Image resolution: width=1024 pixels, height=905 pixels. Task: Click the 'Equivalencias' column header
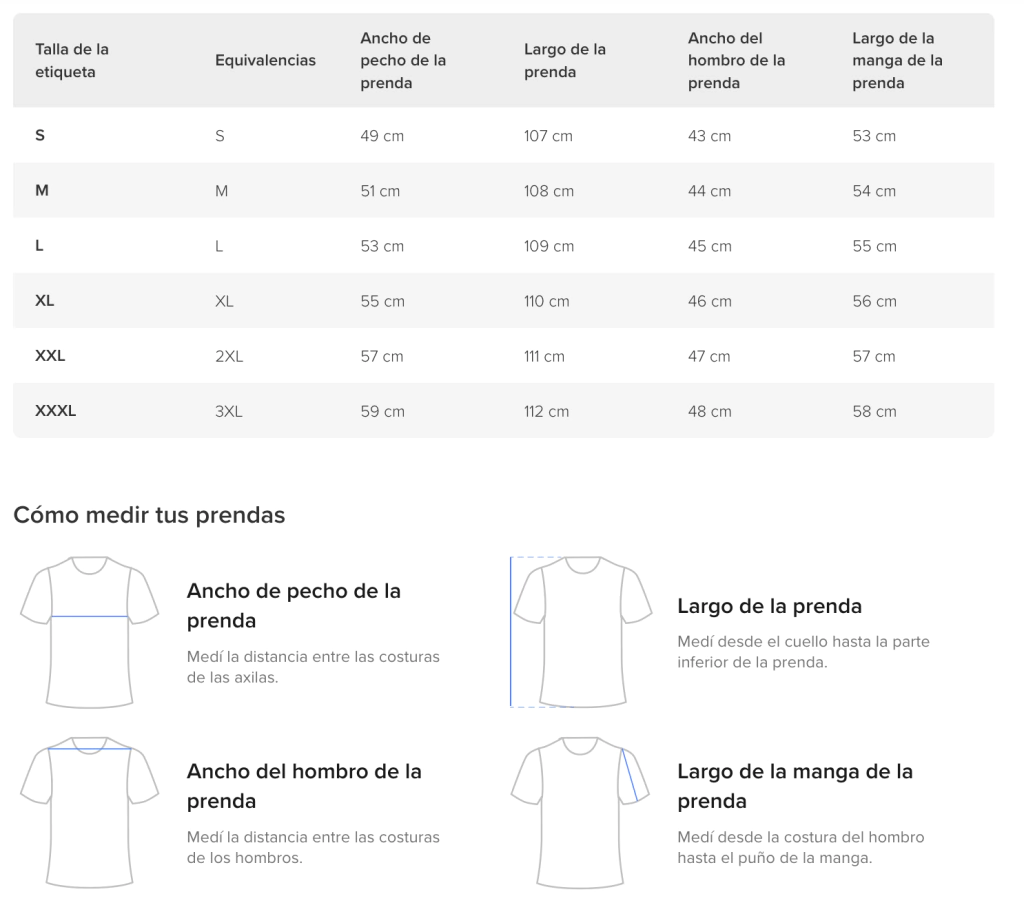click(265, 60)
